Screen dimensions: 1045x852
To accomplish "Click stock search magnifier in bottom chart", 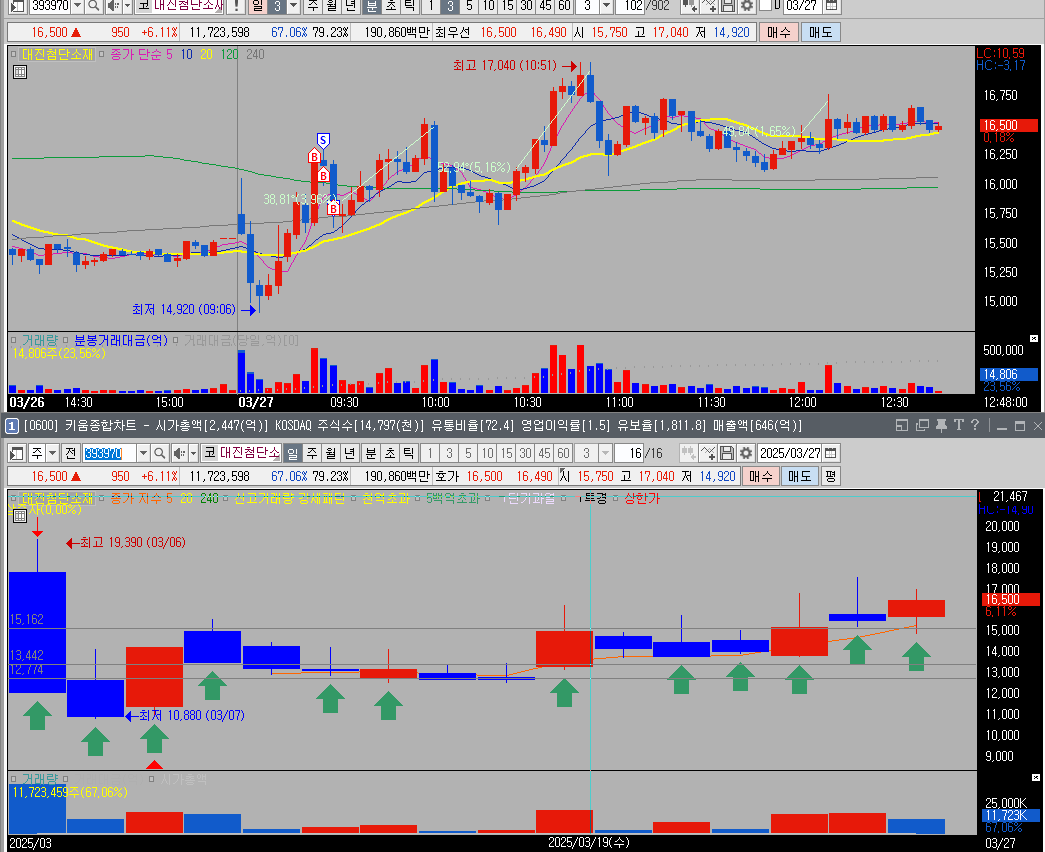I will coord(159,453).
